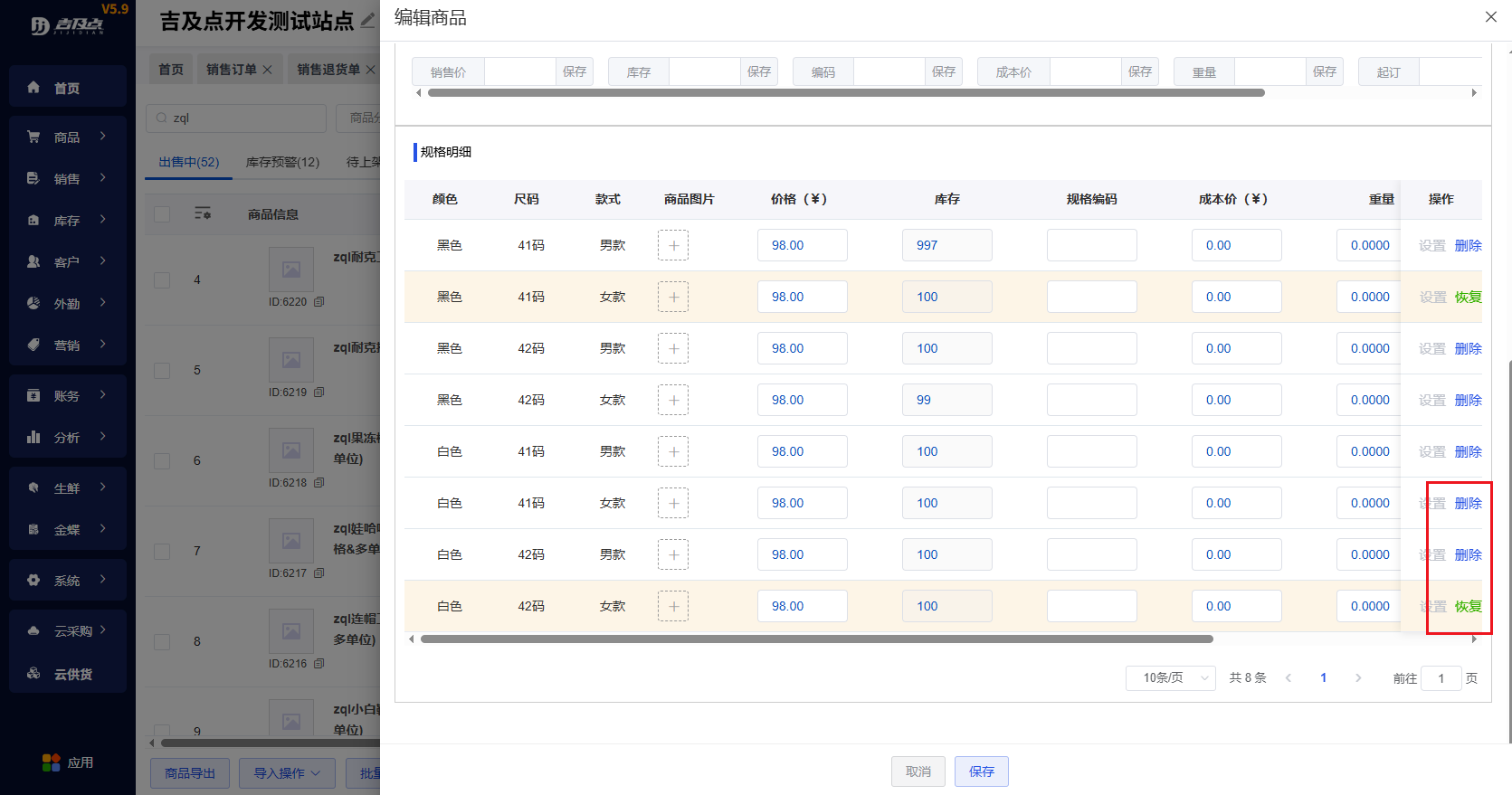Open the 应用 apps grid icon
The image size is (1512, 795).
pos(52,762)
